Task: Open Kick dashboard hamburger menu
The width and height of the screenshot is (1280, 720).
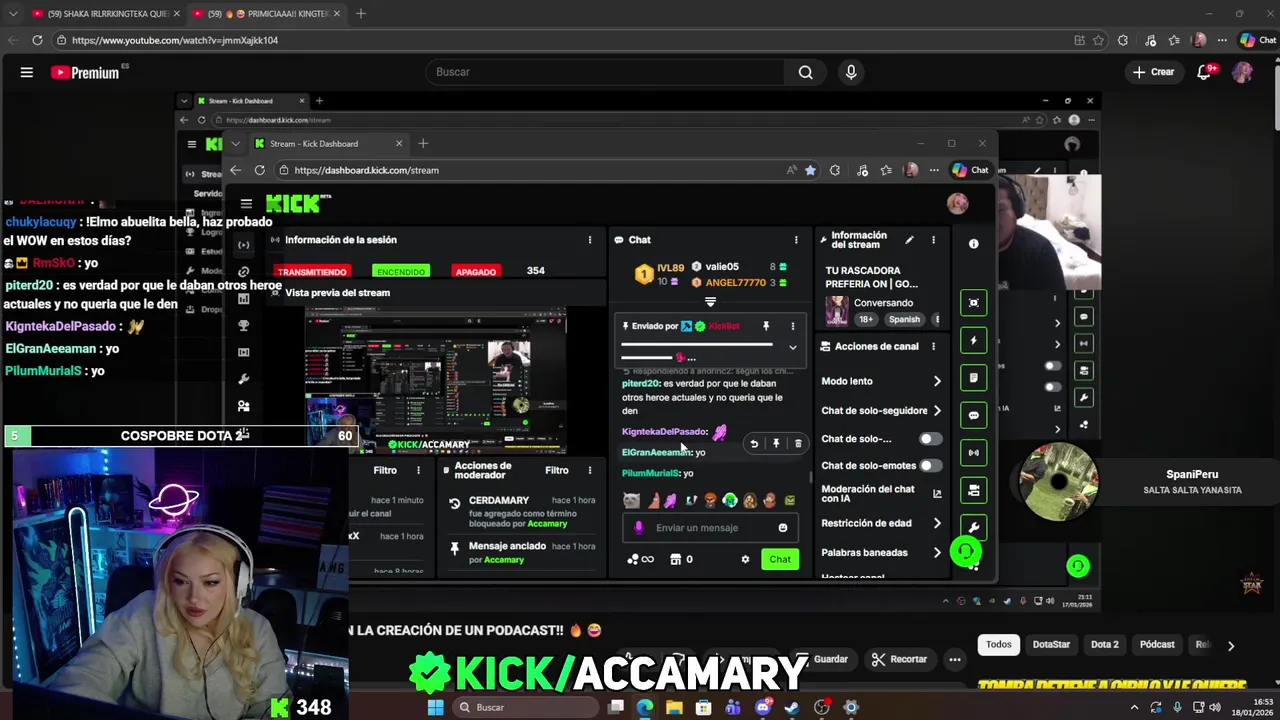Action: pos(246,203)
